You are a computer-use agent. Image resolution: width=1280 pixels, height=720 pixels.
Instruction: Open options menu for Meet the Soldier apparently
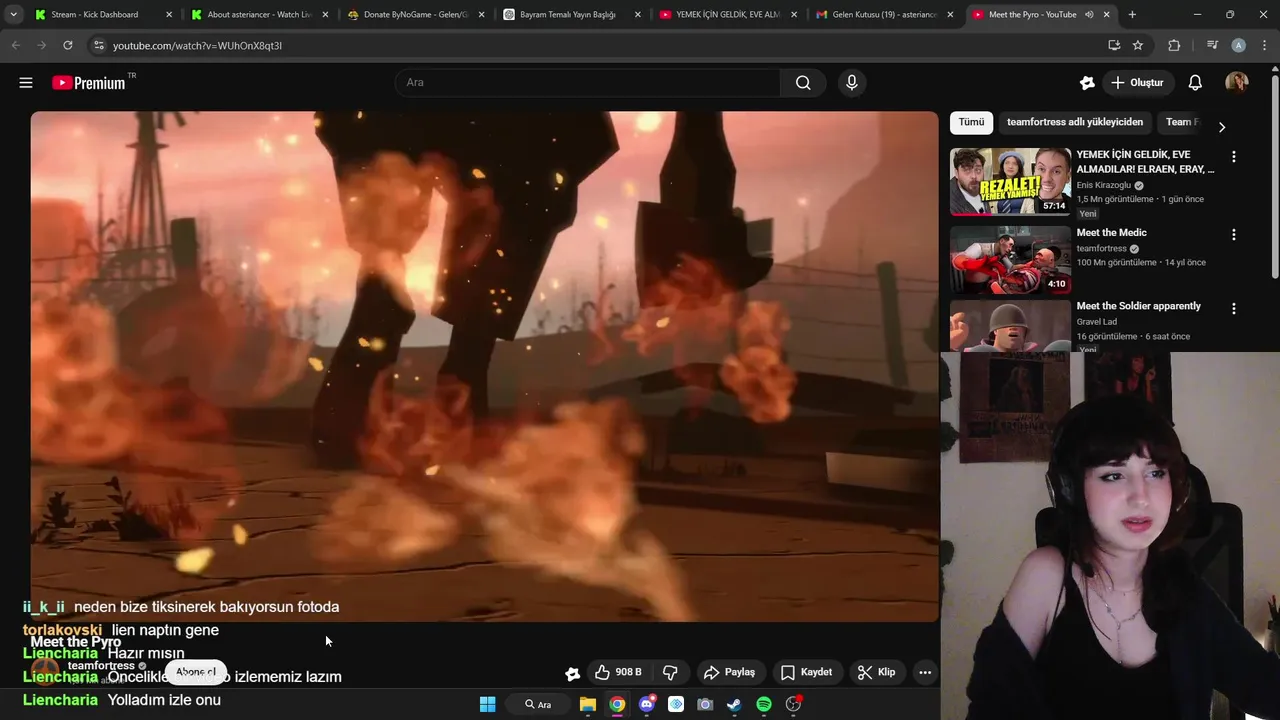coord(1233,309)
